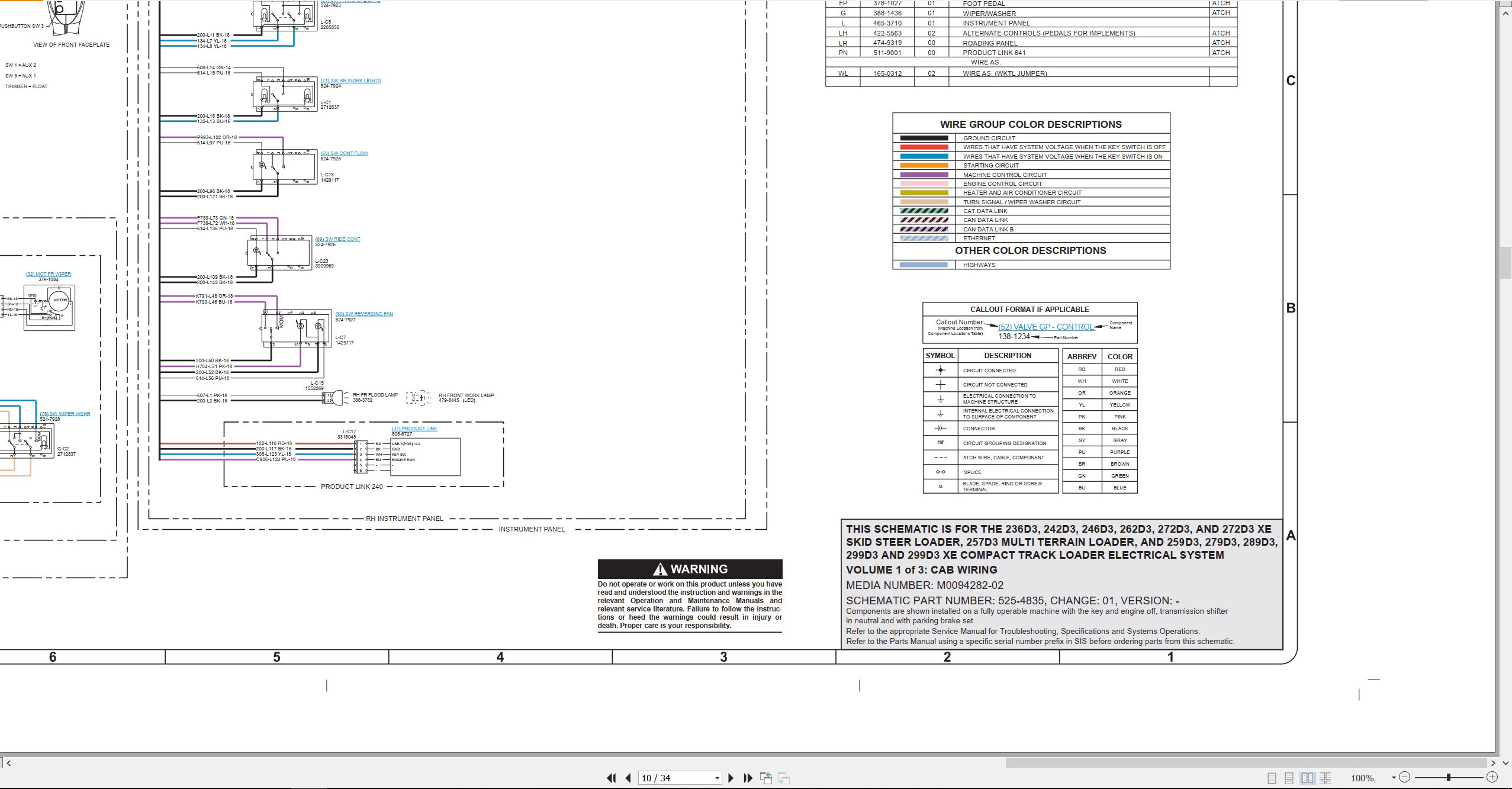The width and height of the screenshot is (1512, 789).
Task: Zoom in with the plus icon
Action: point(1492,777)
